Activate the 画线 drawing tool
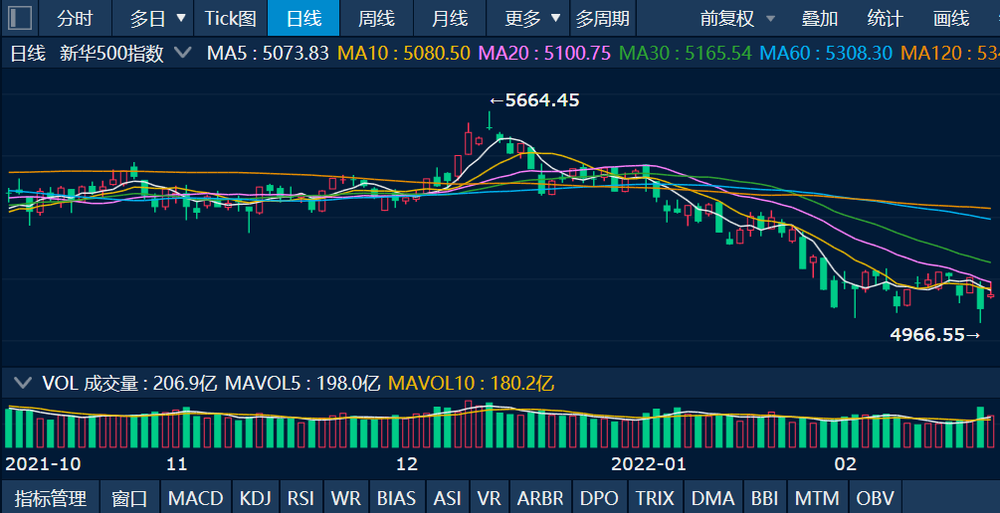The image size is (1000, 513). coord(950,18)
